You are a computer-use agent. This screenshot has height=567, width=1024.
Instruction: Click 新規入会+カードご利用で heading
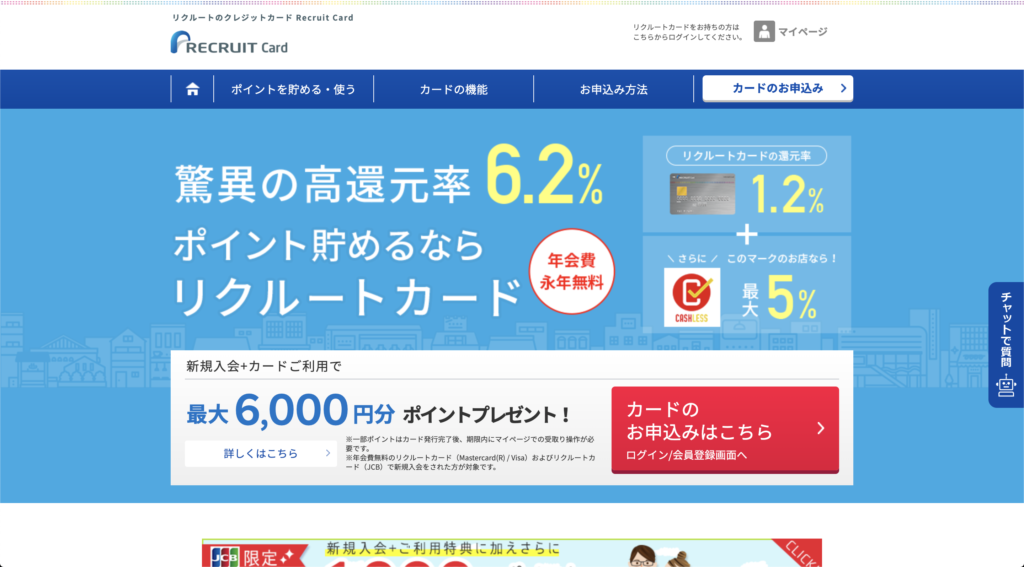(x=264, y=366)
